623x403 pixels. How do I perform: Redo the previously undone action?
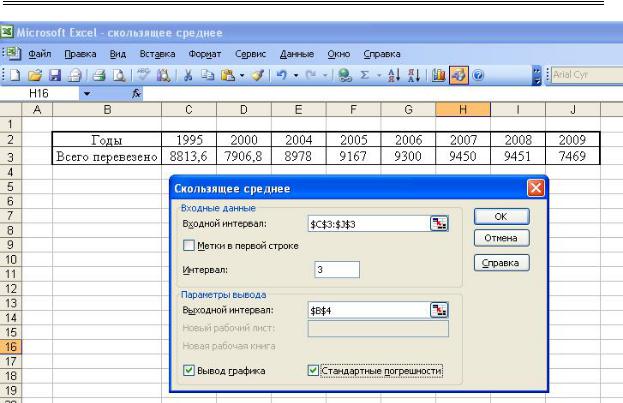[x=311, y=75]
